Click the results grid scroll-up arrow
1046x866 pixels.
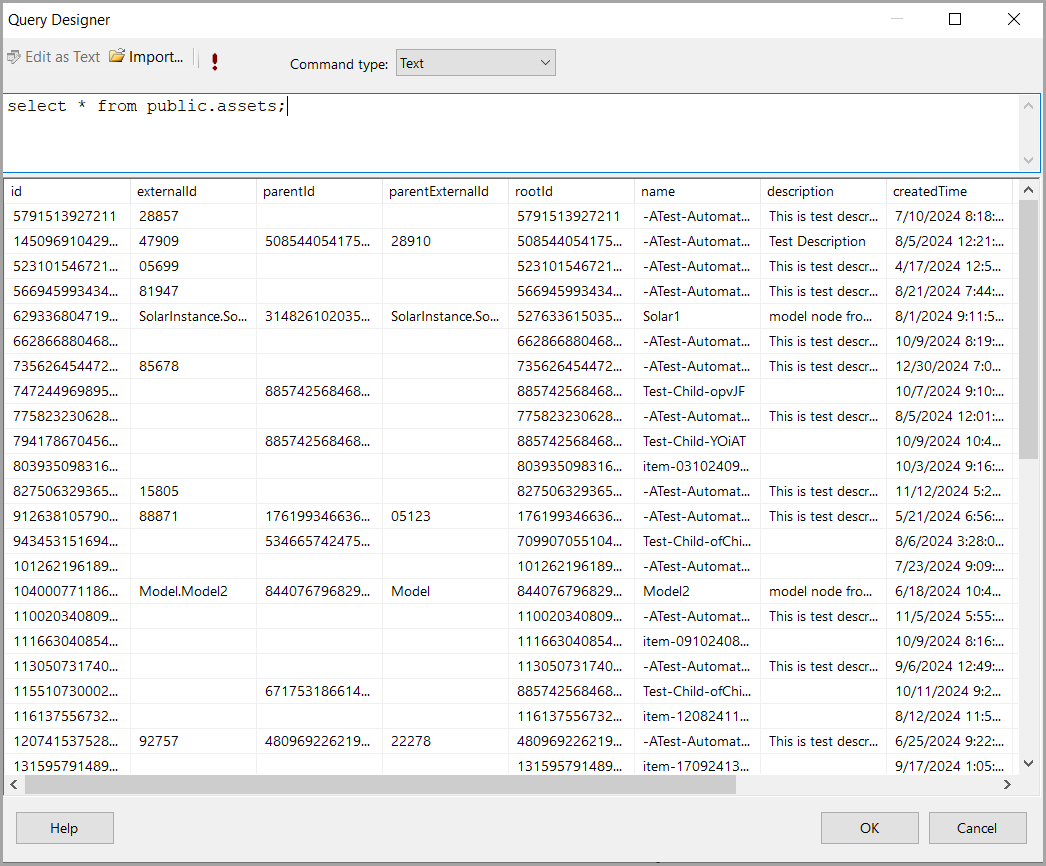coord(1029,190)
